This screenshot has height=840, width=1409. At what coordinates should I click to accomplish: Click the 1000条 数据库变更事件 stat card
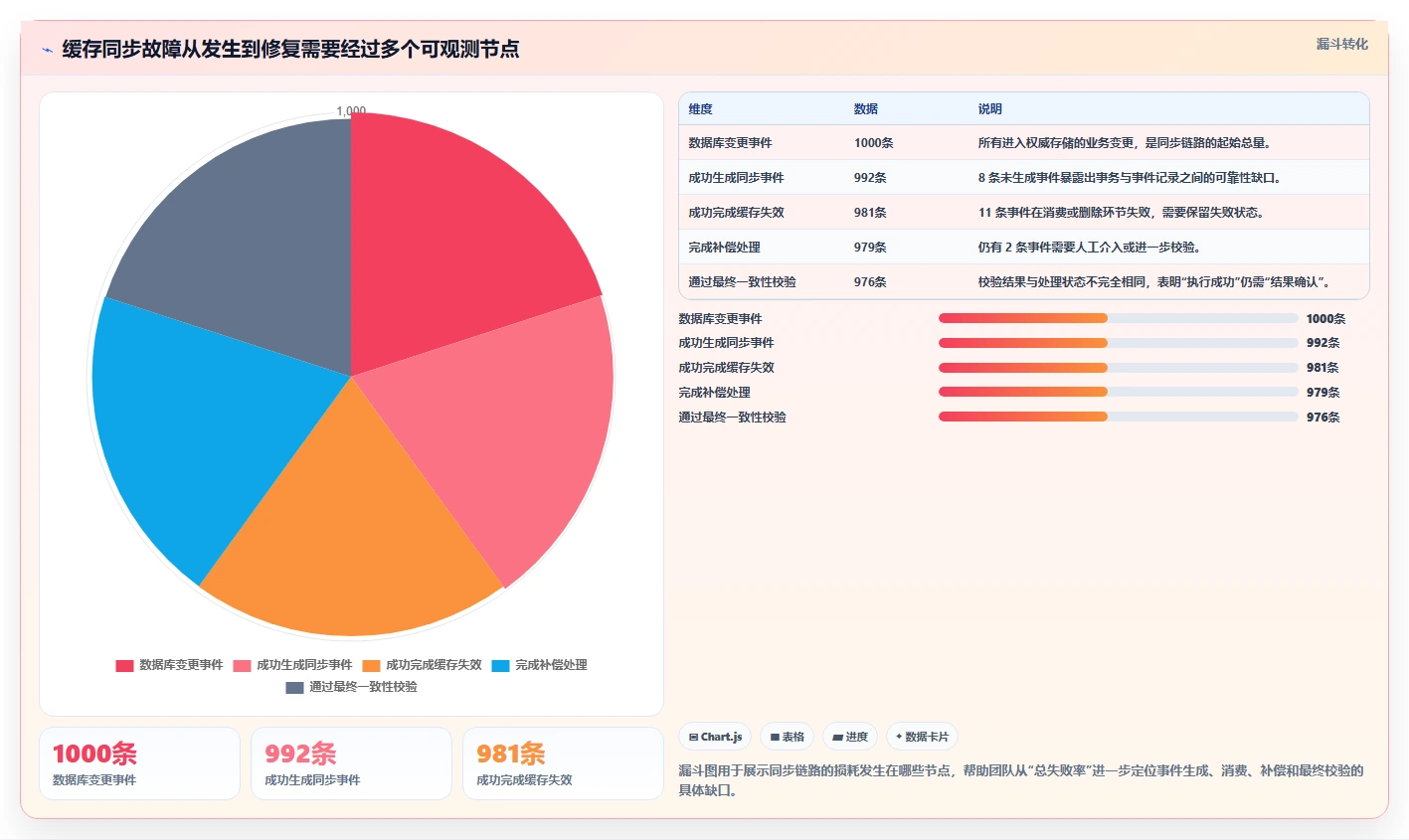pyautogui.click(x=139, y=763)
